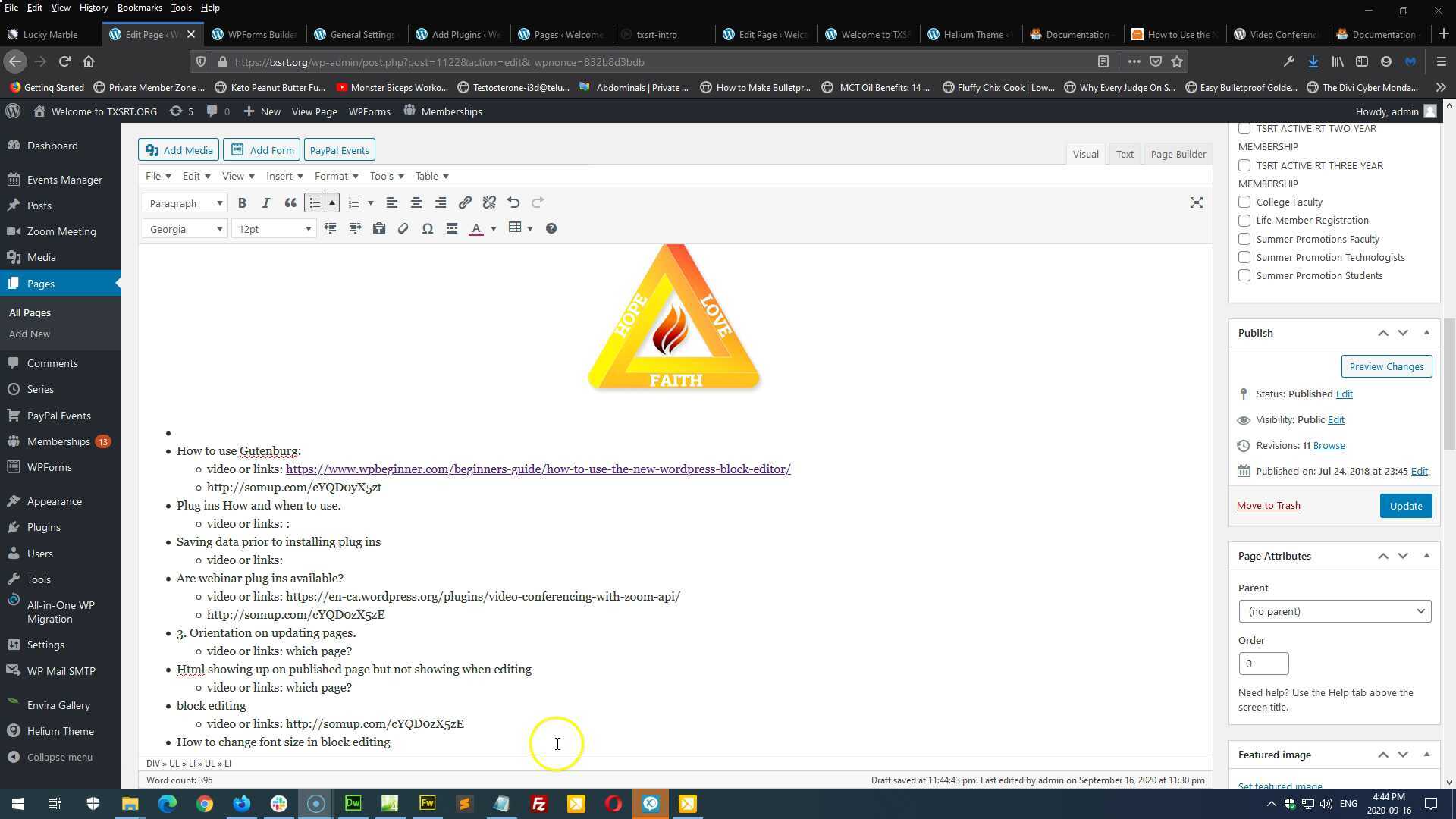Open the Georgia font family dropdown

[x=185, y=229]
